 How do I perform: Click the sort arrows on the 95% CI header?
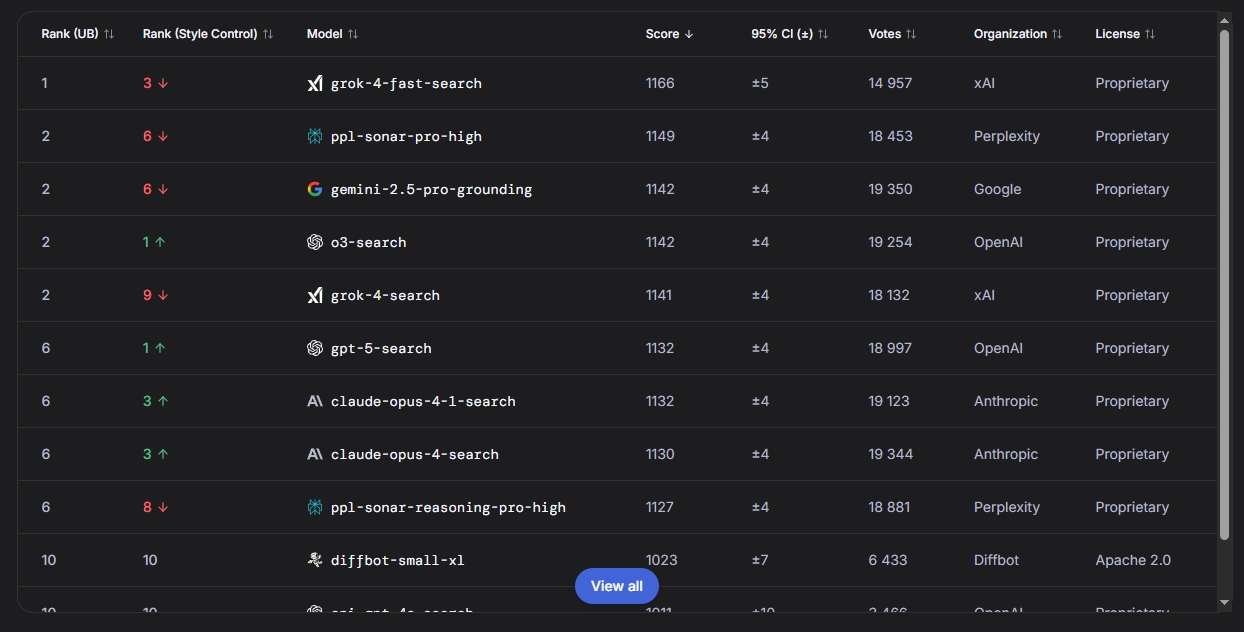click(x=823, y=33)
